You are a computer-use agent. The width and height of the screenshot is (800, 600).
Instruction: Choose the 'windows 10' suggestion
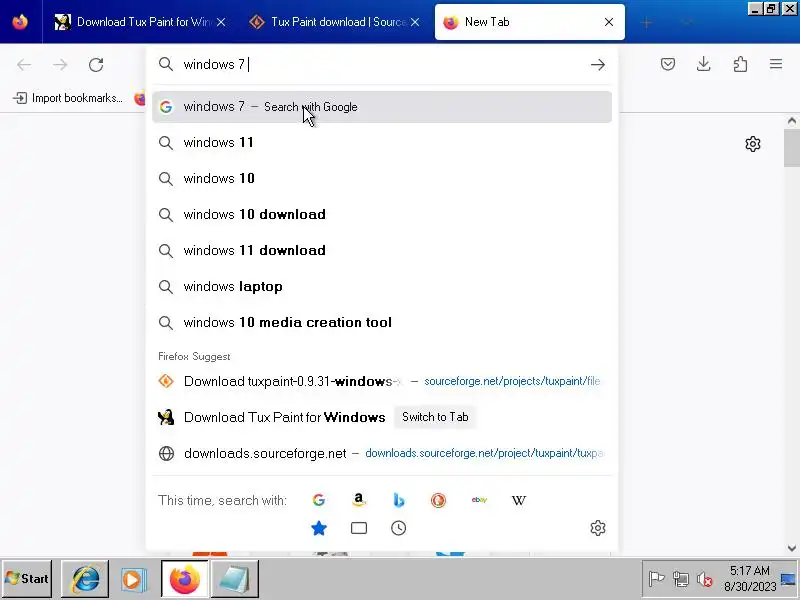(382, 178)
